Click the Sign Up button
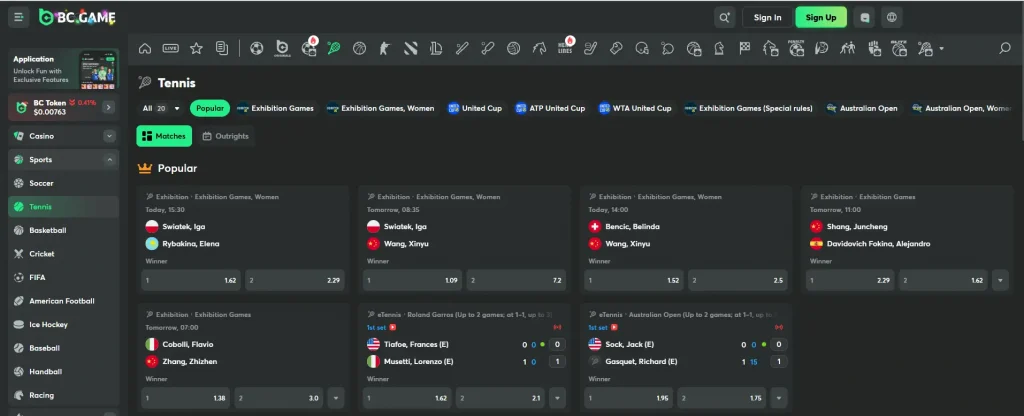Screen dimensions: 1024x416 point(821,17)
